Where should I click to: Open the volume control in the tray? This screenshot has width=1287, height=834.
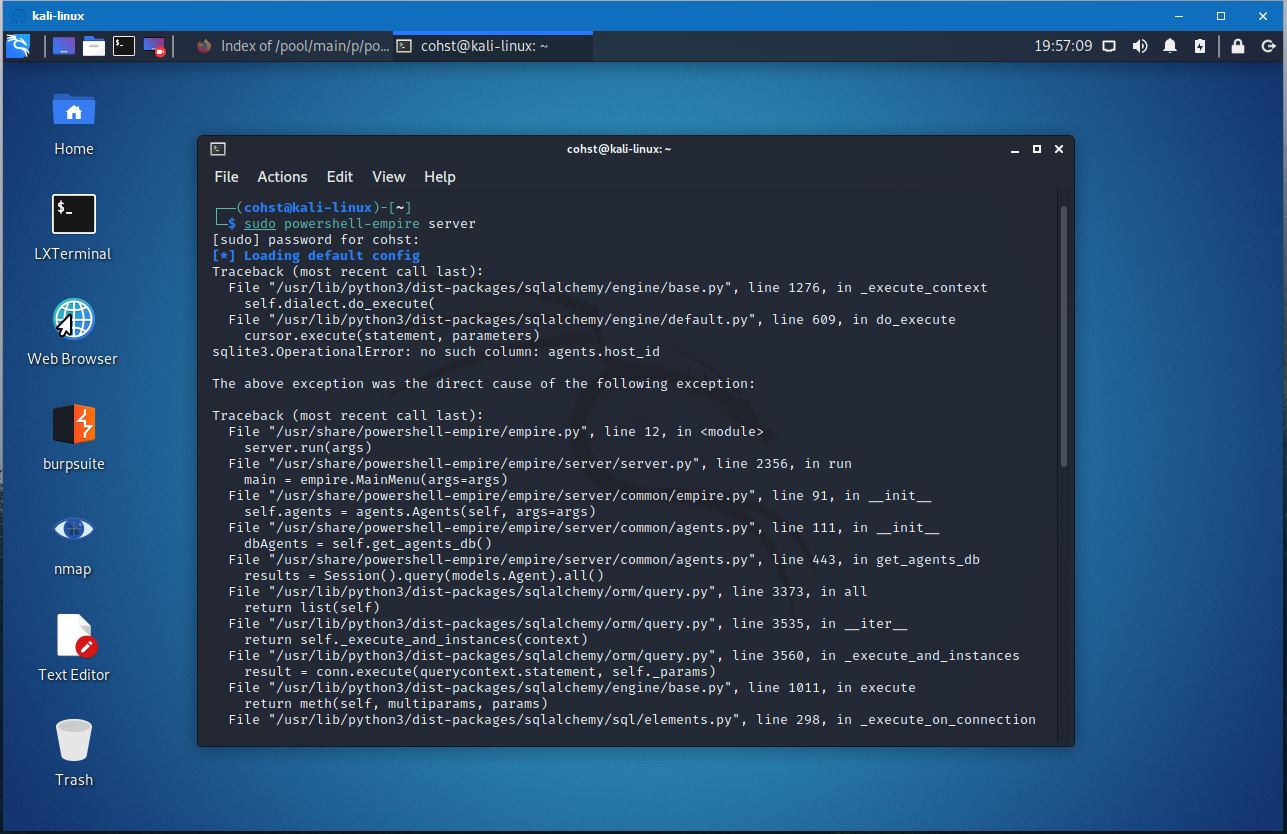coord(1140,46)
